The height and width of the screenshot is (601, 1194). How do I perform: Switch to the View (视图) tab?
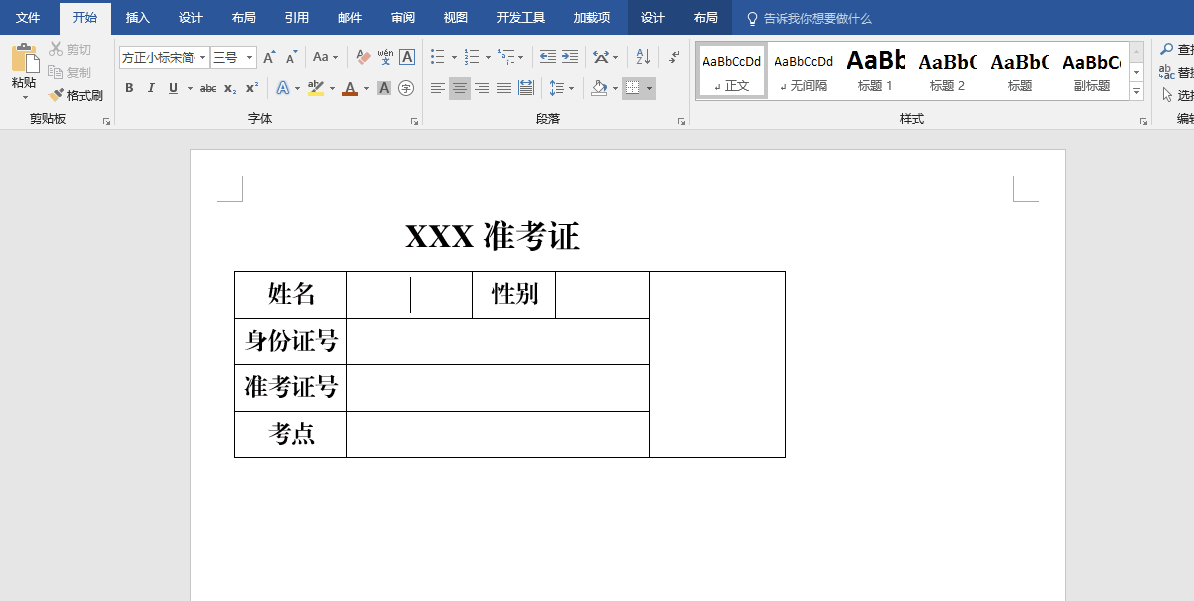(455, 18)
